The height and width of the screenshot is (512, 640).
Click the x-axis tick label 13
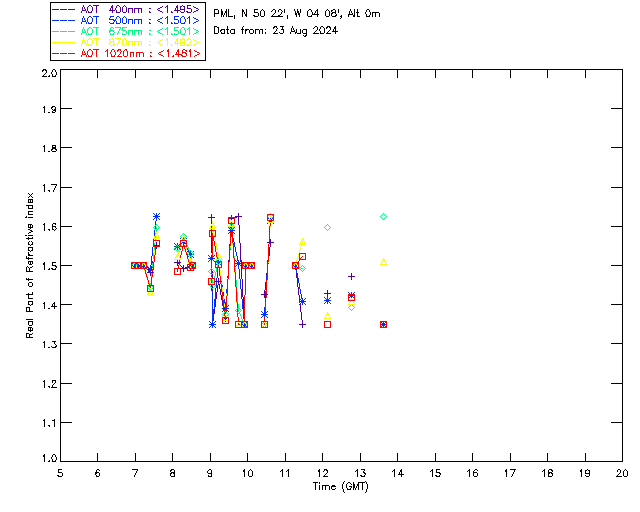pyautogui.click(x=360, y=473)
